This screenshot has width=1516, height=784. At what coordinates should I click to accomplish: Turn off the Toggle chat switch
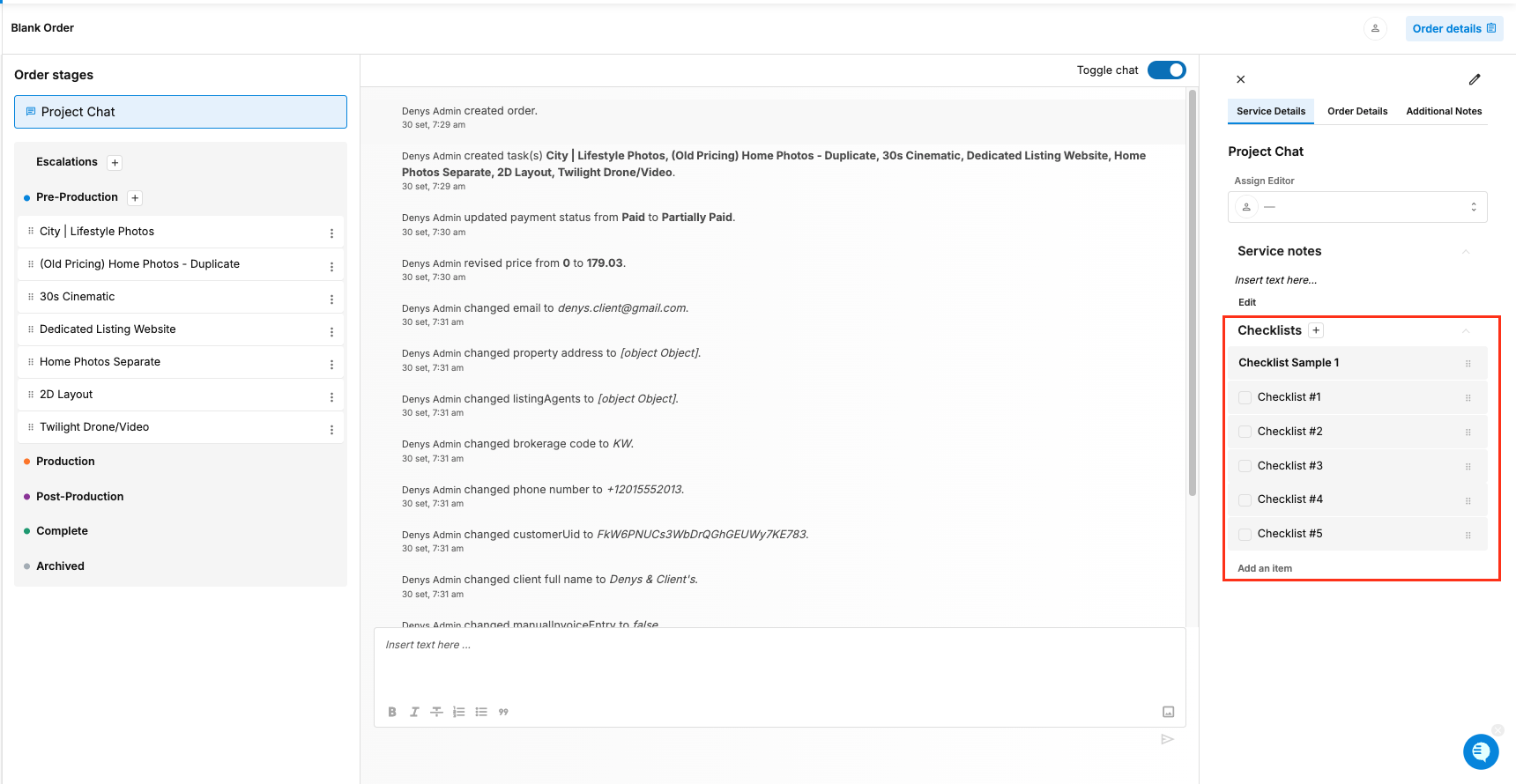point(1167,70)
